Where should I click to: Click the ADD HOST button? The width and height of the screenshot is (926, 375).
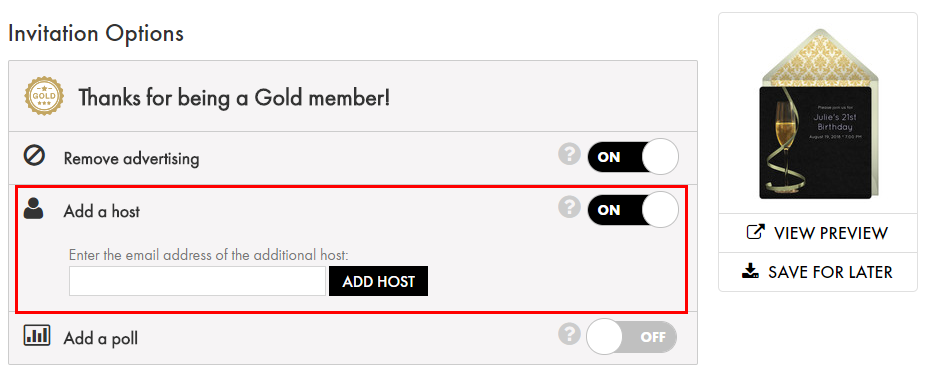point(379,281)
